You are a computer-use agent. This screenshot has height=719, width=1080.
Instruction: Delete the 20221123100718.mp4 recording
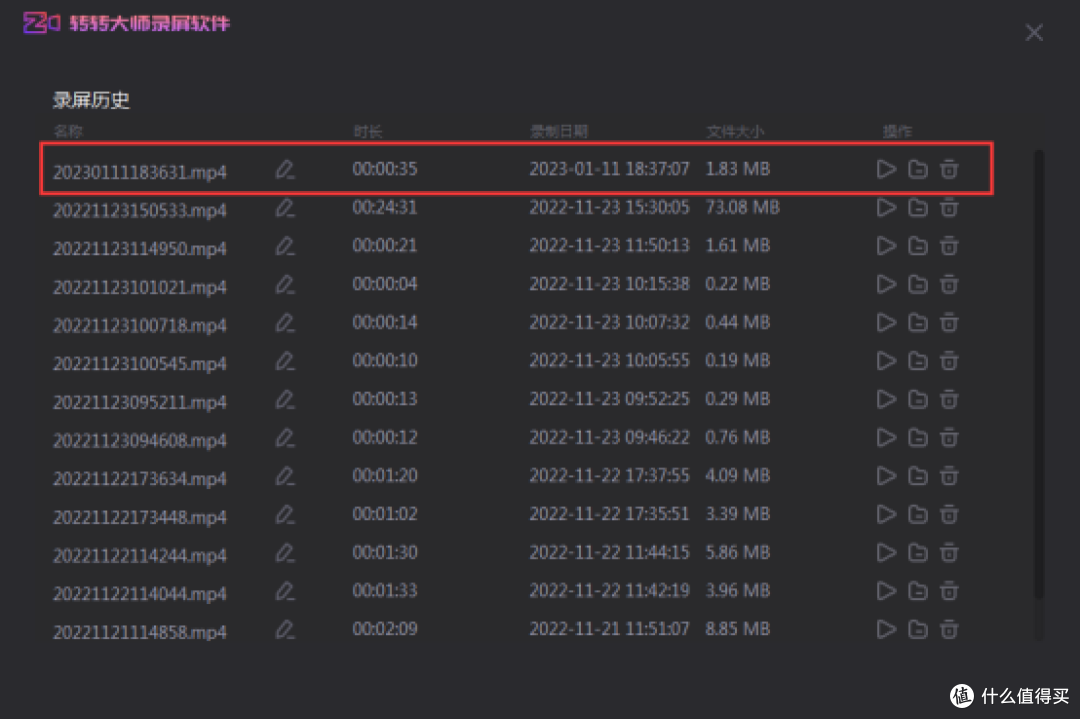point(948,322)
